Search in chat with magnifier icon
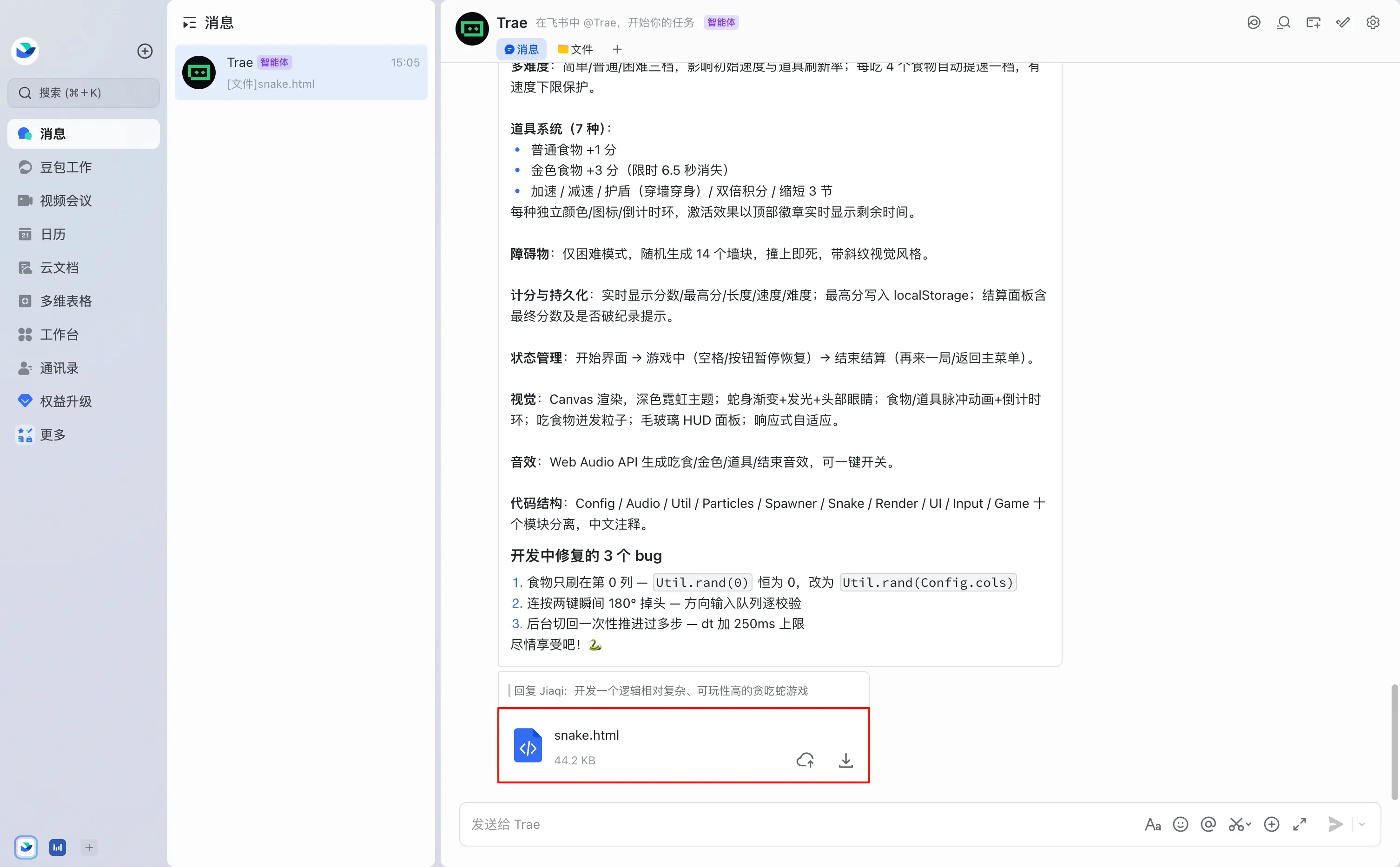The width and height of the screenshot is (1400, 867). pos(1284,22)
